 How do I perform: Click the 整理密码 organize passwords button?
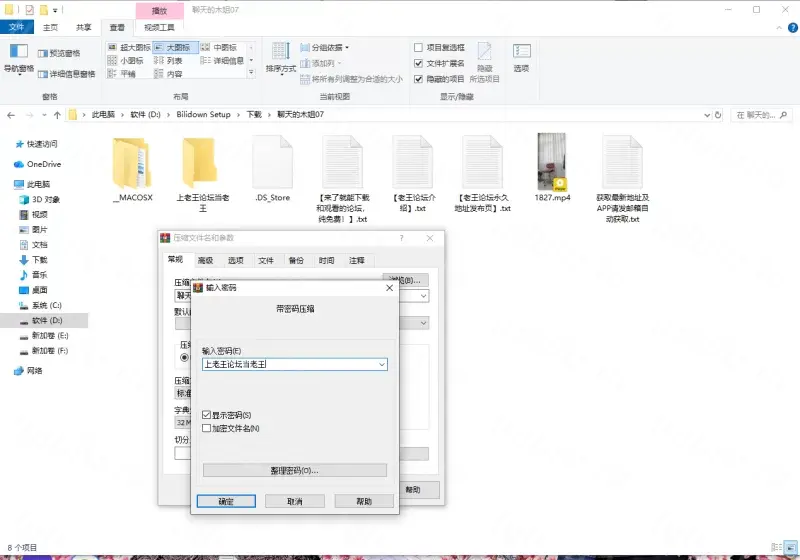click(x=294, y=470)
